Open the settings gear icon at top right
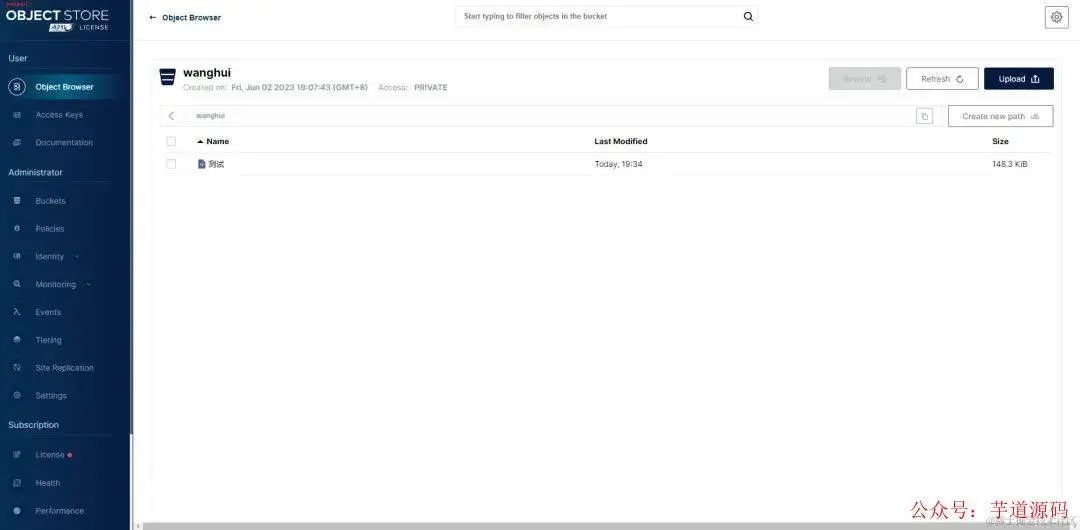This screenshot has height=530, width=1080. click(1057, 17)
